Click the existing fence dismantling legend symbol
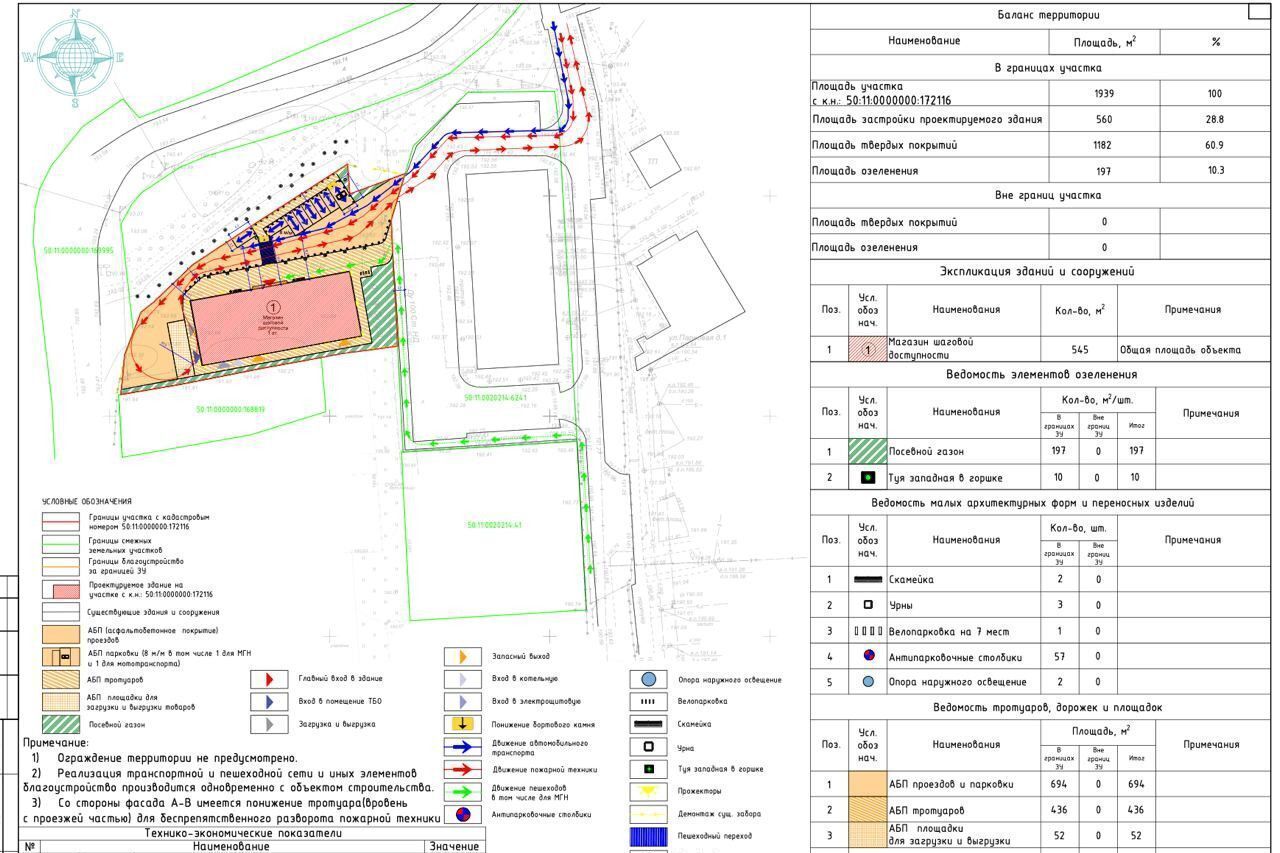The height and width of the screenshot is (853, 1280). 648,814
